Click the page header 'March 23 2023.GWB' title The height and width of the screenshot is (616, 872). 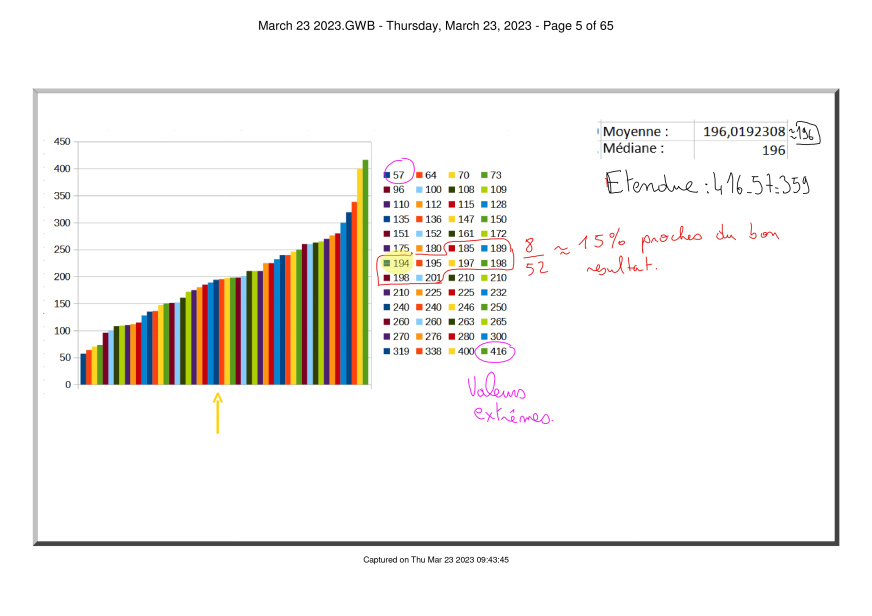pos(435,26)
